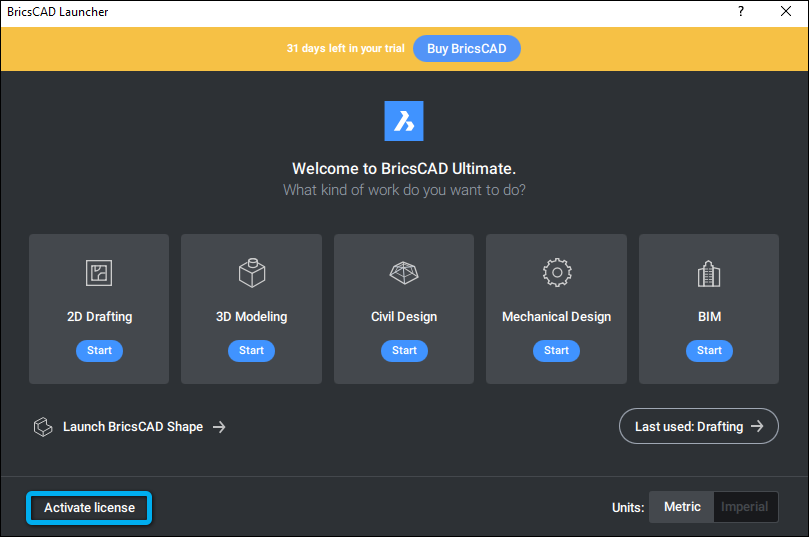Click 'What kind of work do you want to do?'
Image resolution: width=809 pixels, height=537 pixels.
(404, 190)
